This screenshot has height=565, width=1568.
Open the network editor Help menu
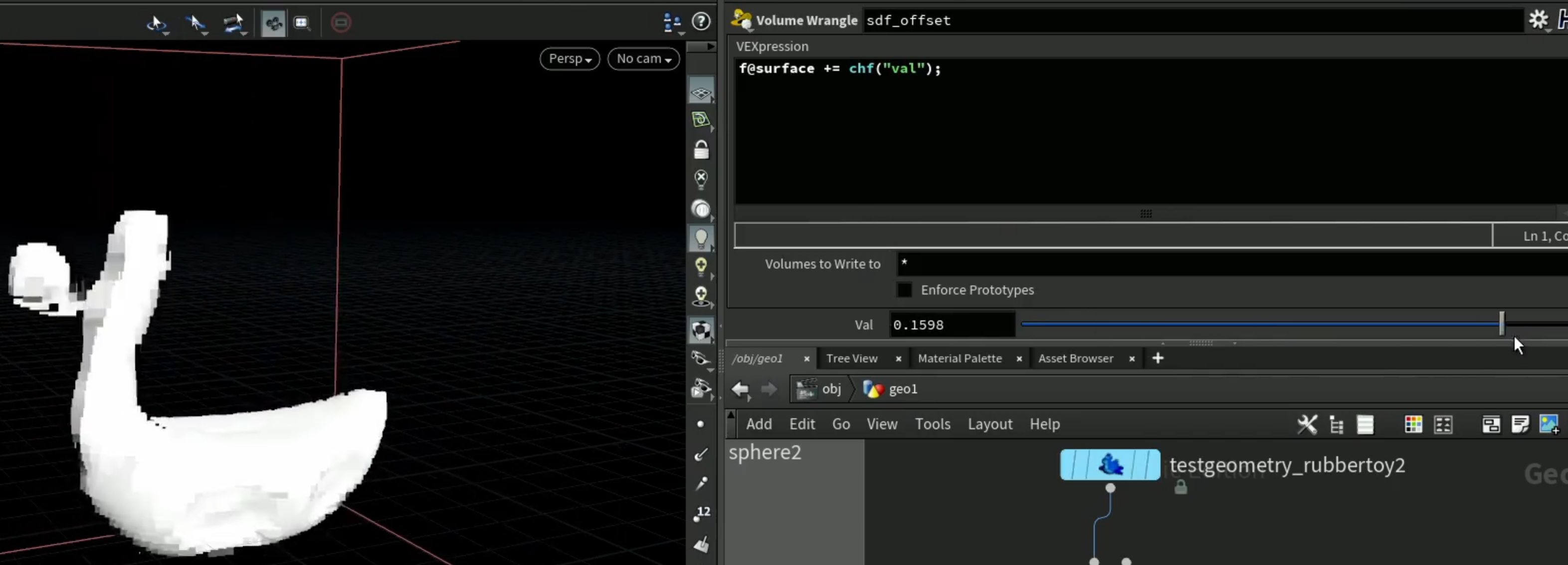pos(1044,424)
